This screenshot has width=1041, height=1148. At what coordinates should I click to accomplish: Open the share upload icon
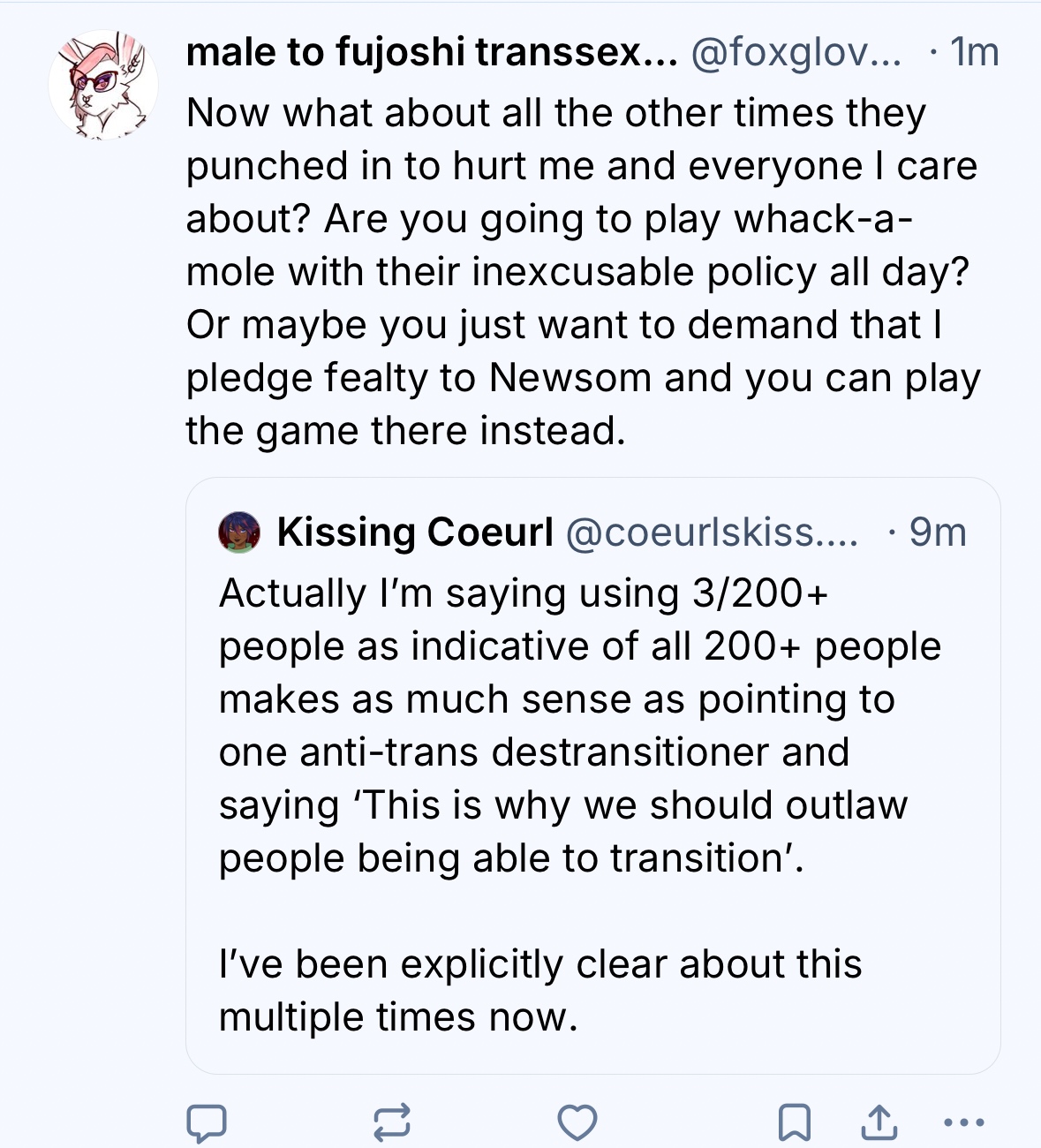(879, 1122)
